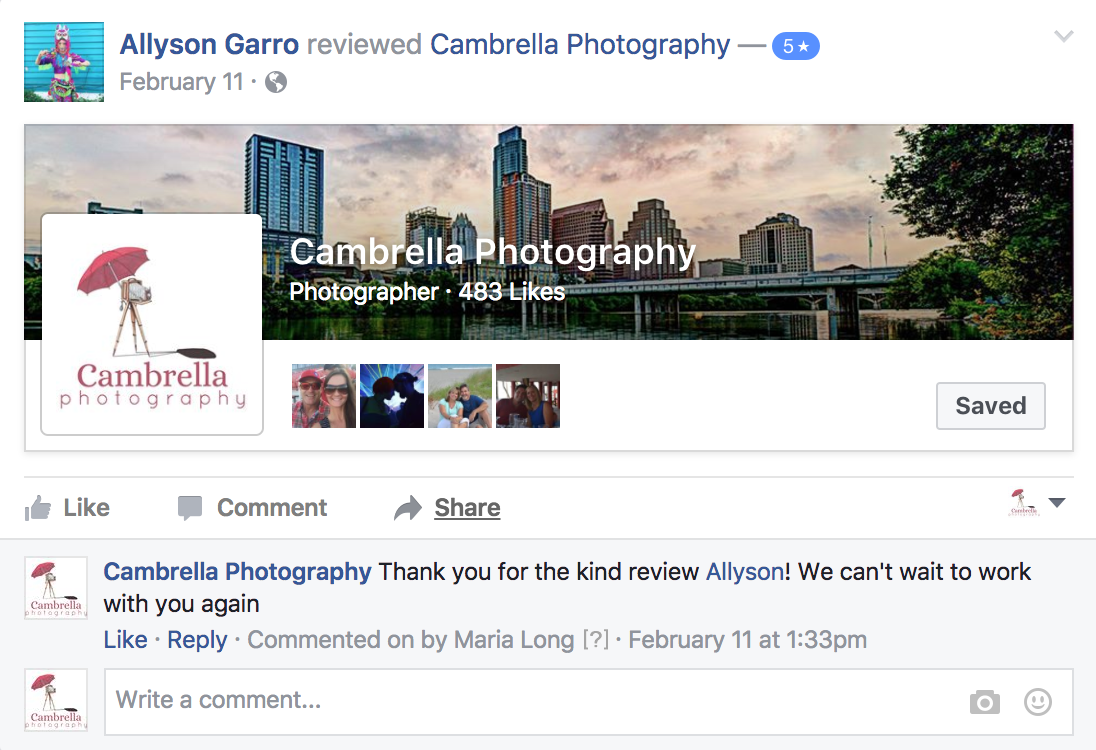This screenshot has height=750, width=1096.
Task: Click the public globe privacy icon
Action: [x=276, y=82]
